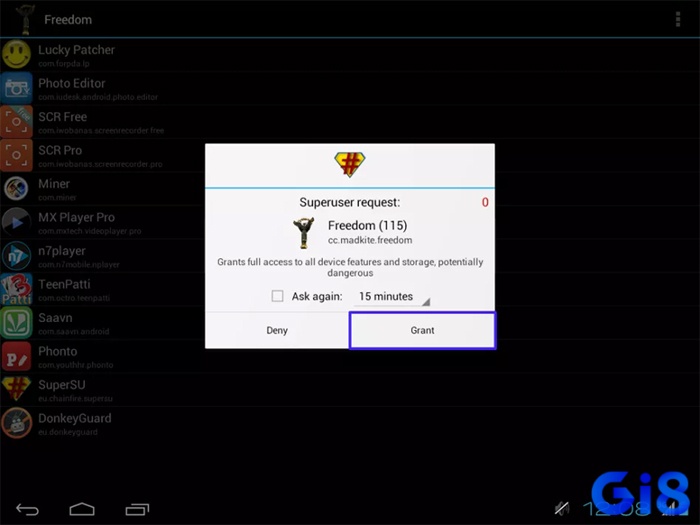Tap the Android back navigation button
The width and height of the screenshot is (700, 525).
click(27, 509)
